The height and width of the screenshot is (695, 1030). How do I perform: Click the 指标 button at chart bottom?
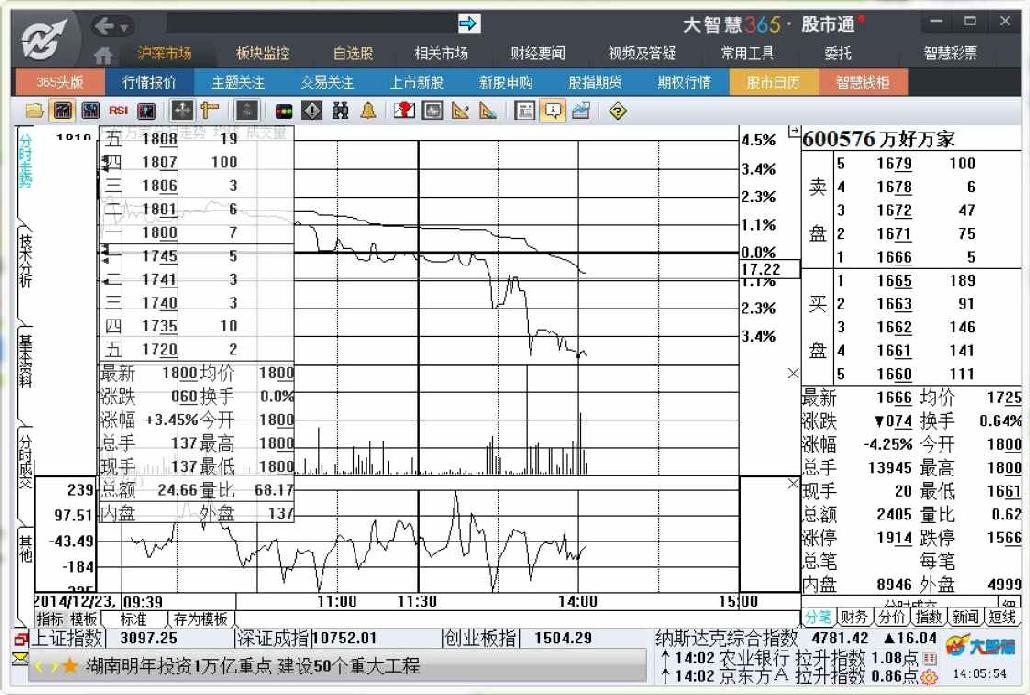pyautogui.click(x=49, y=619)
